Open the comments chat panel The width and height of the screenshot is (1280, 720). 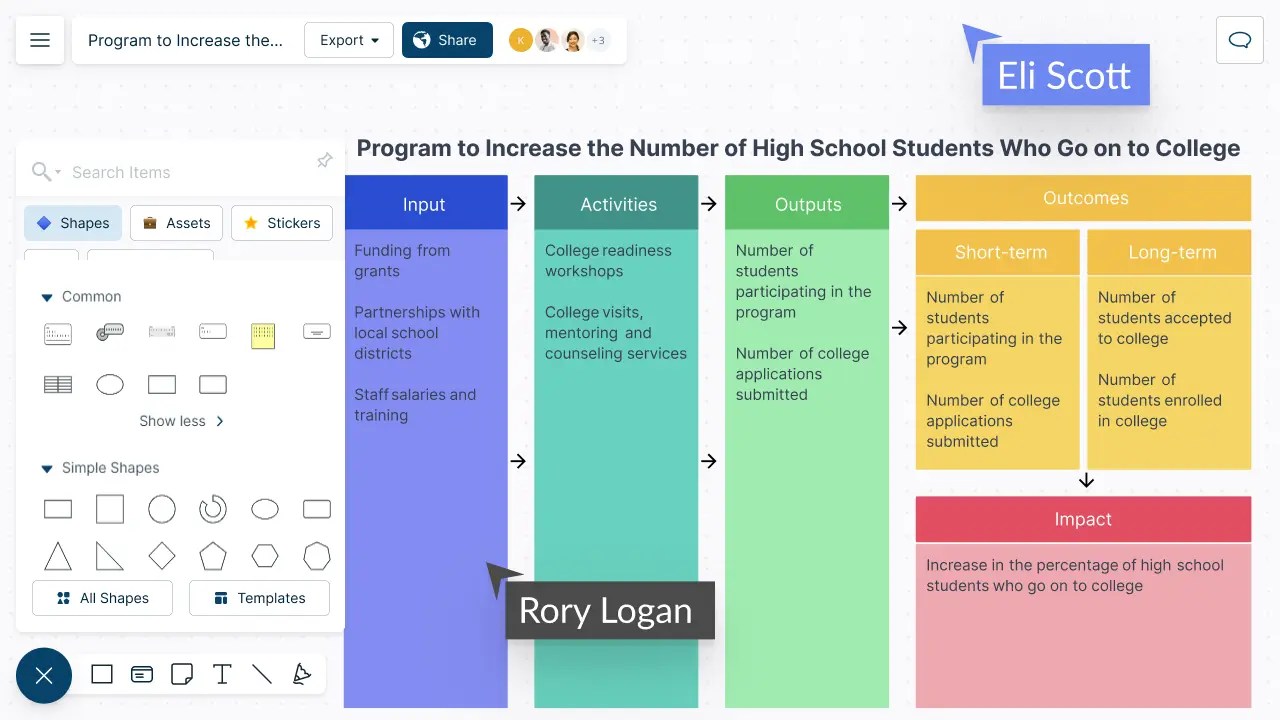[x=1240, y=40]
